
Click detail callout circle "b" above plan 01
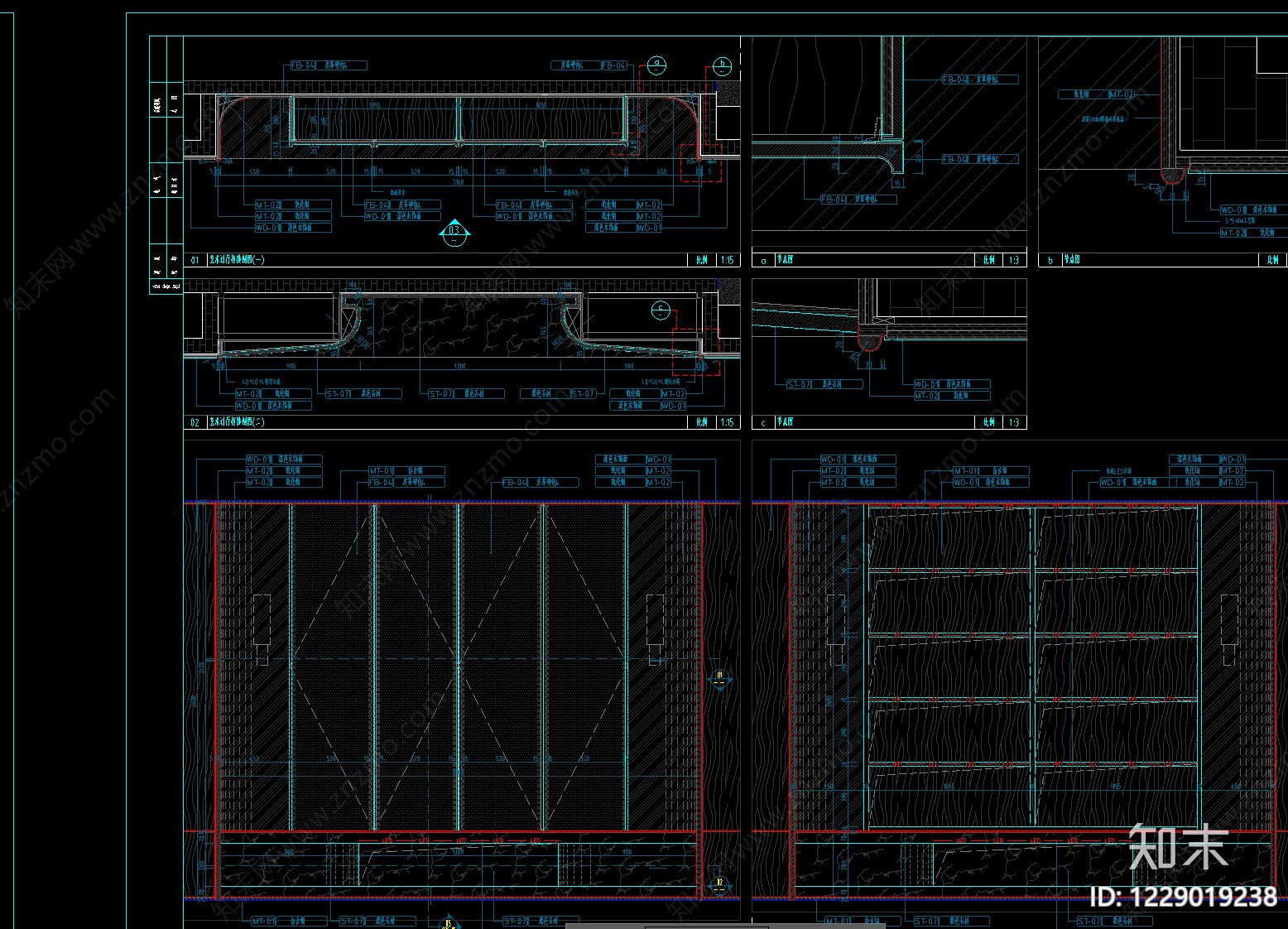(722, 64)
